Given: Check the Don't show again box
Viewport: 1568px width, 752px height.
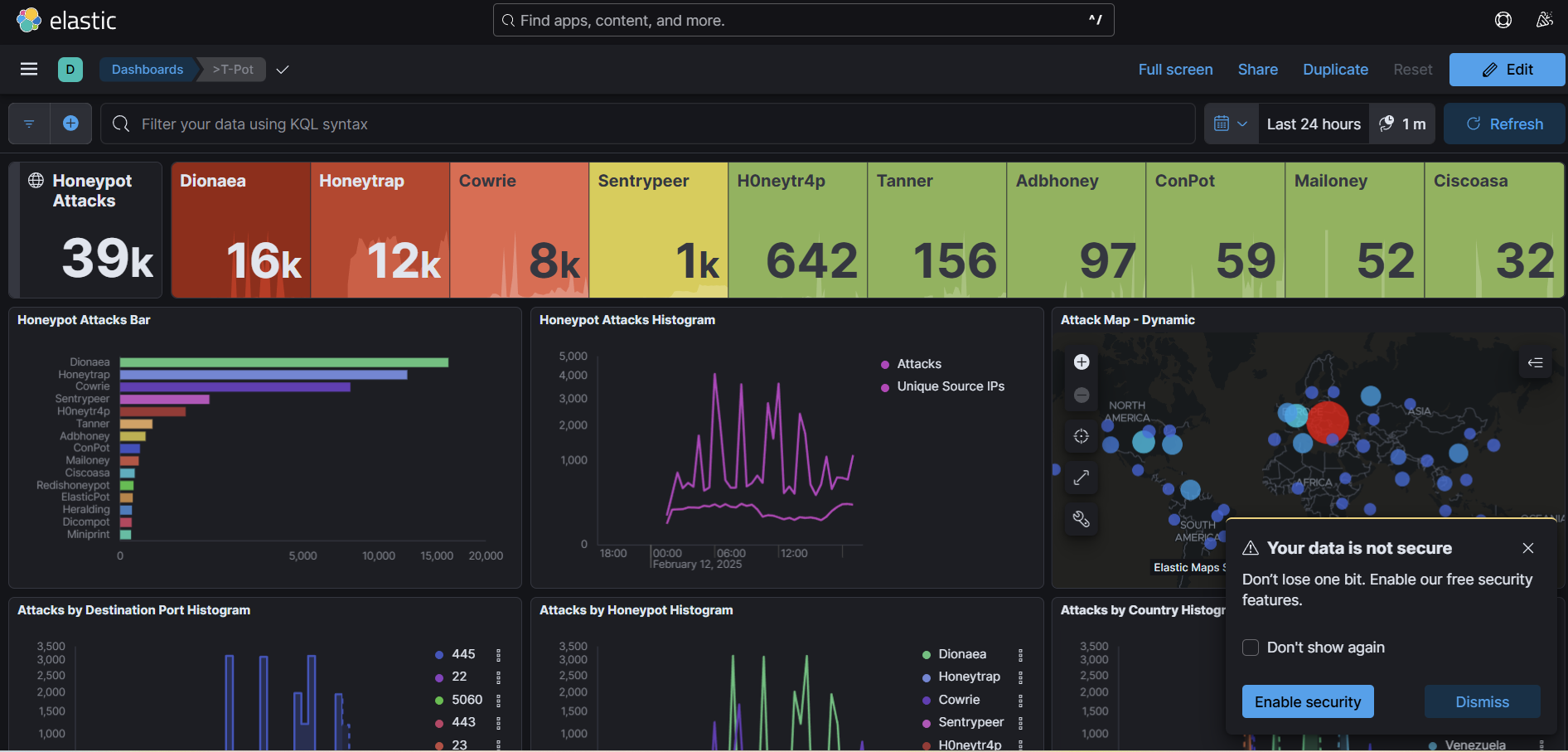Looking at the screenshot, I should click(x=1251, y=648).
